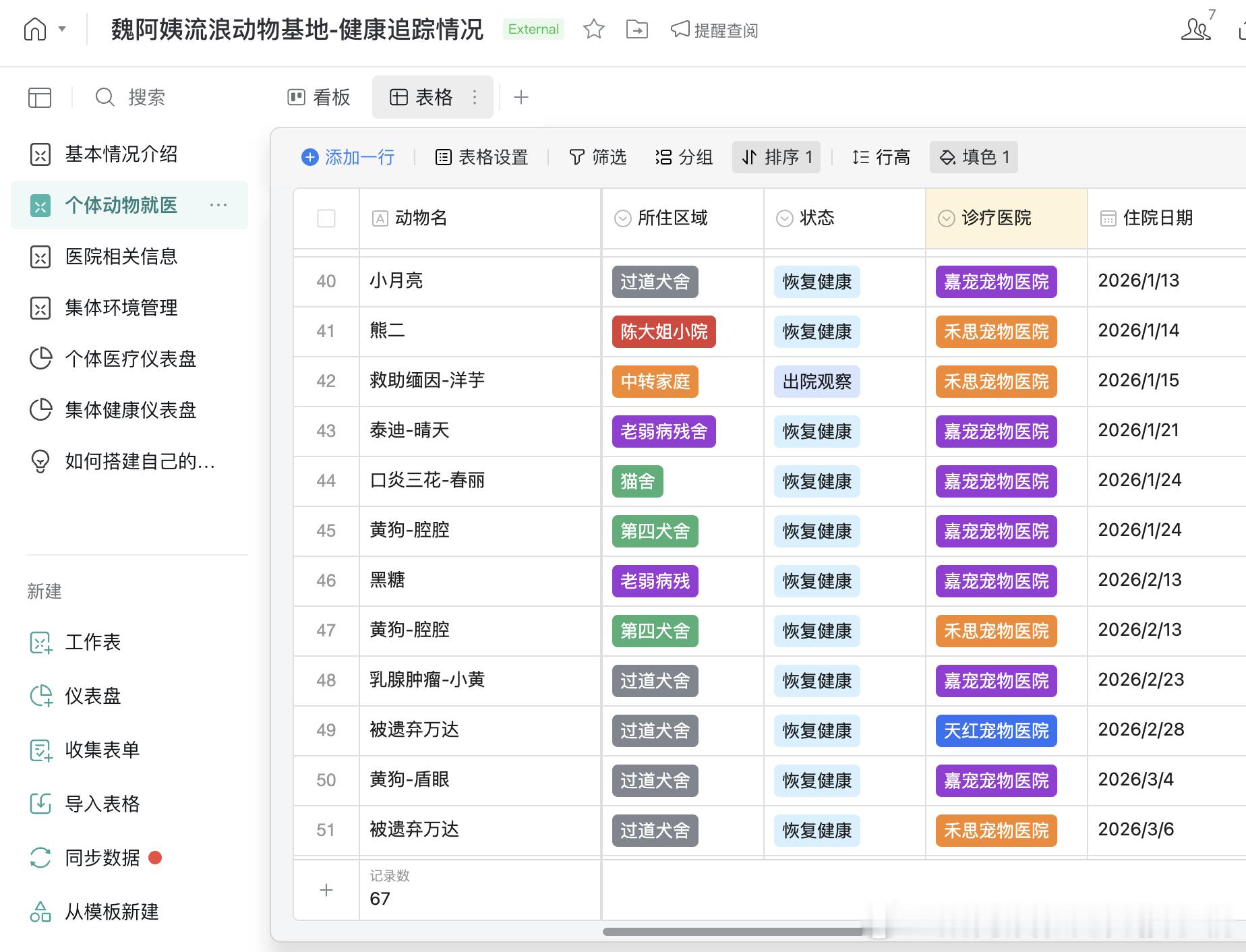1246x952 pixels.
Task: Click the home icon
Action: (35, 30)
